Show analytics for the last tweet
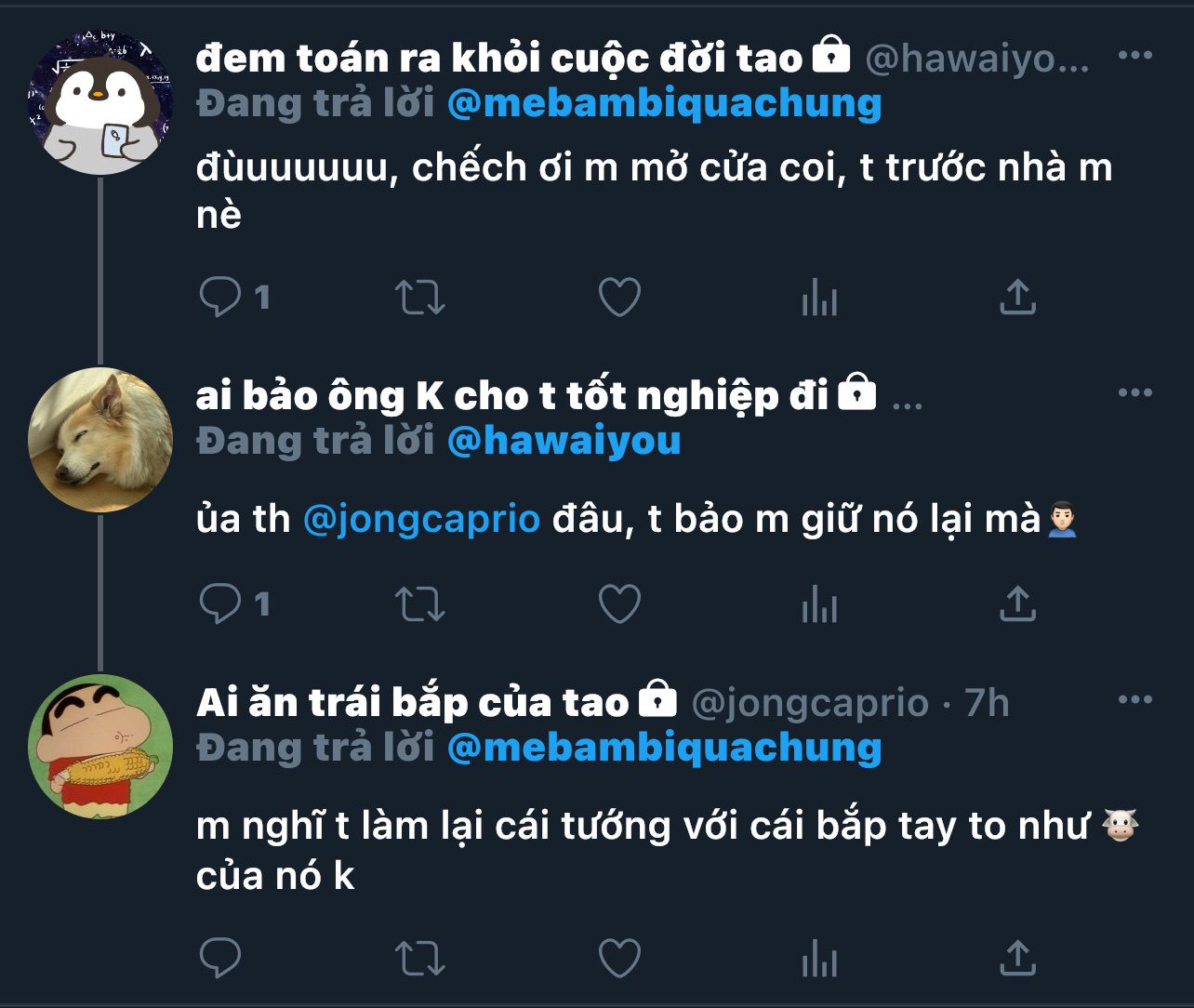 pos(819,958)
